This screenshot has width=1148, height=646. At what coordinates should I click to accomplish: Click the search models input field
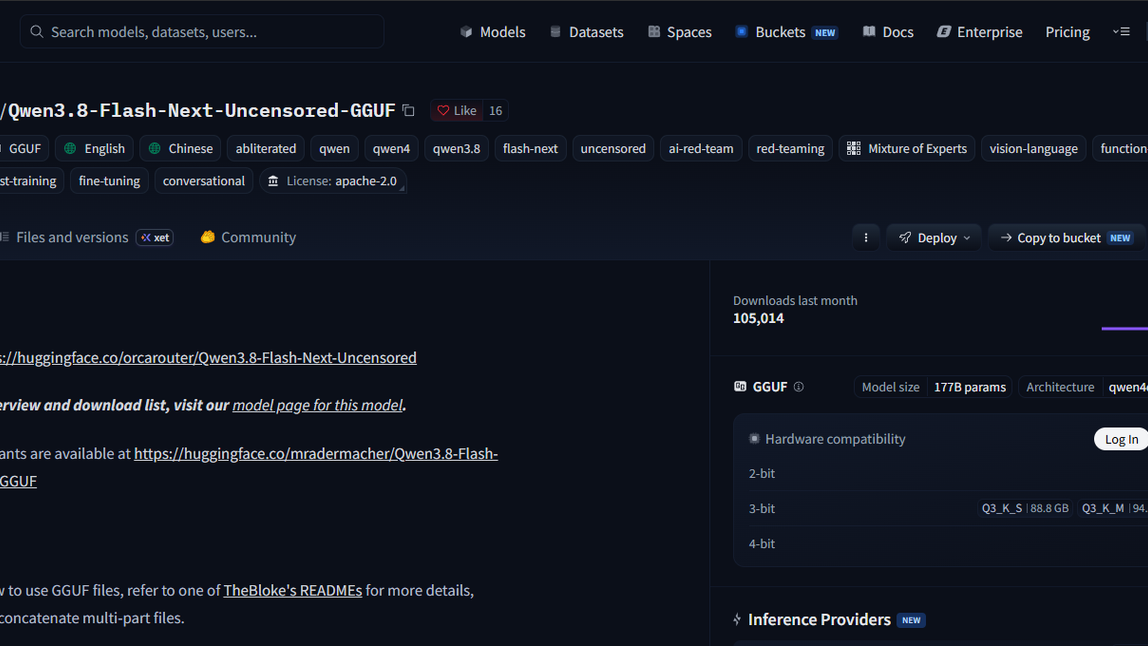(202, 31)
